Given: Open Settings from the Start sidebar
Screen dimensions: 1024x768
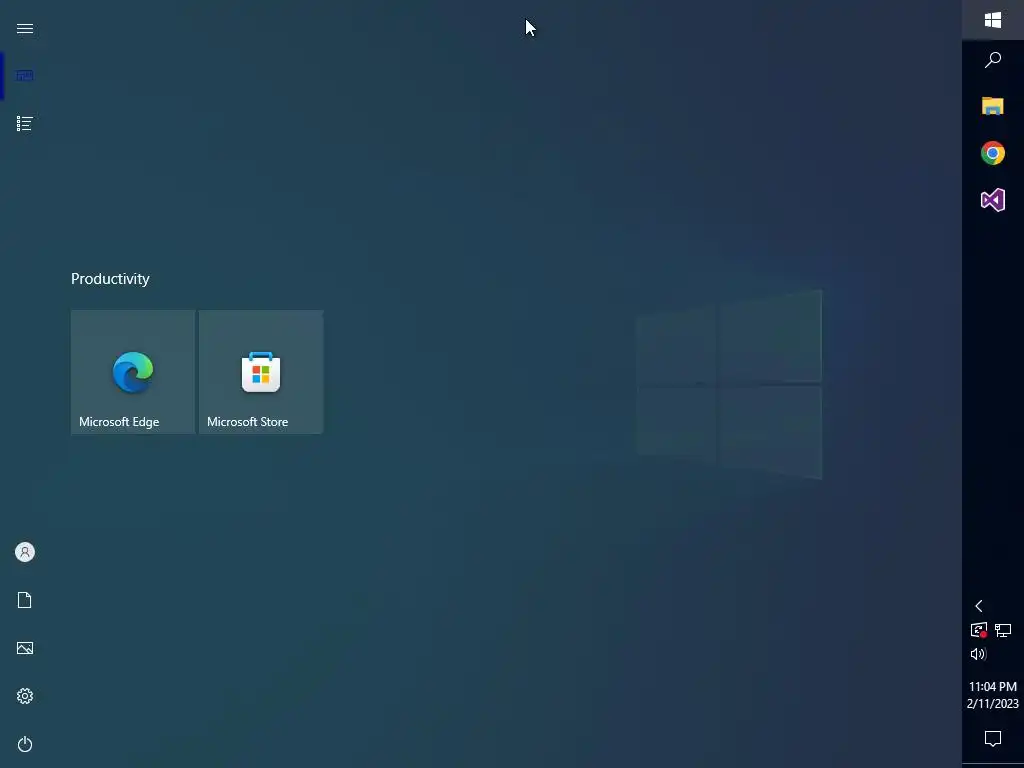Looking at the screenshot, I should (25, 696).
